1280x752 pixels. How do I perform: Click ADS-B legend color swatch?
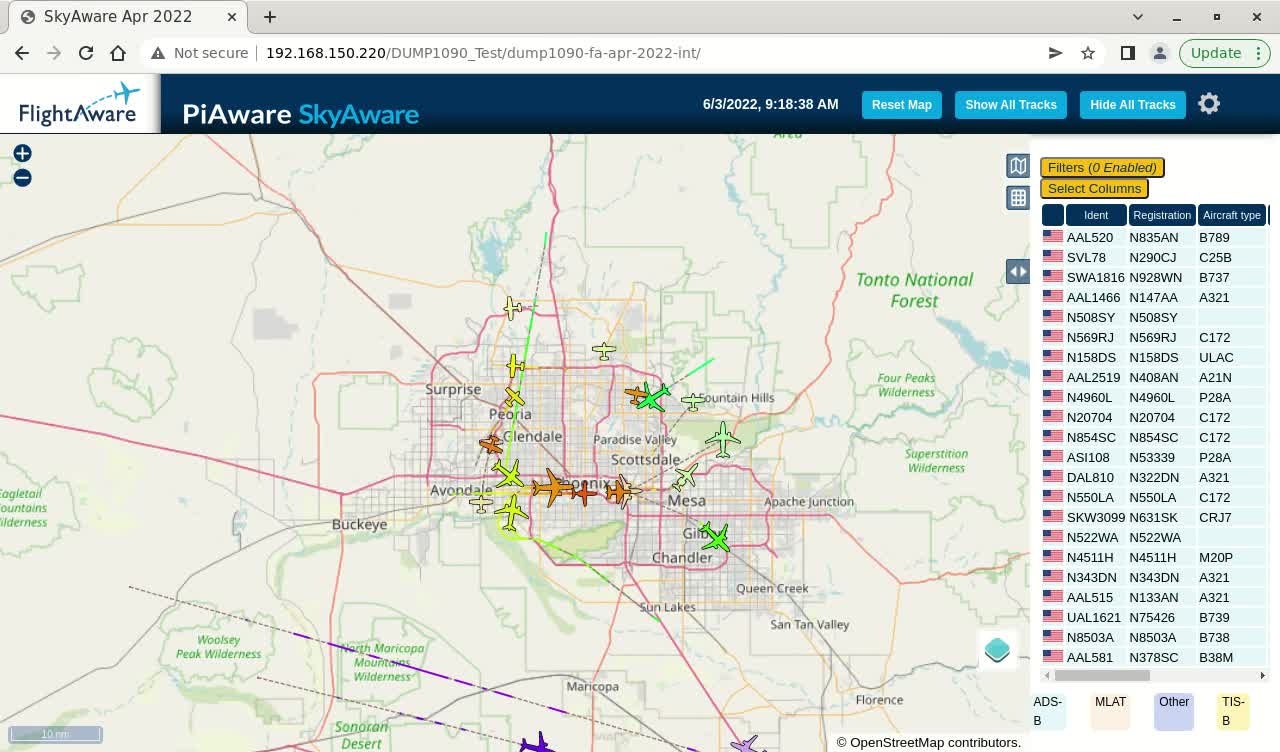[x=1048, y=711]
